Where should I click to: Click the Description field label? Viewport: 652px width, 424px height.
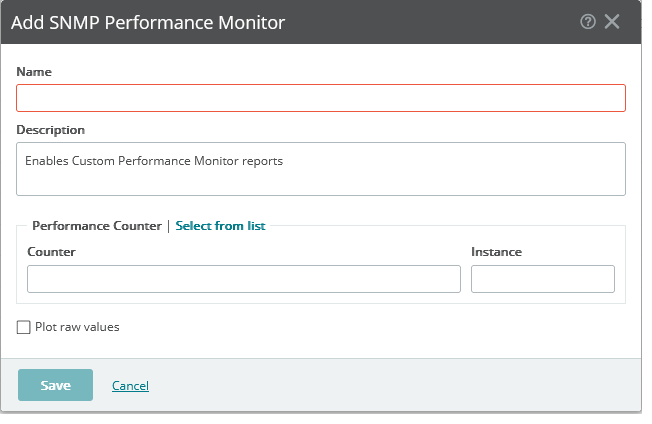pos(50,130)
